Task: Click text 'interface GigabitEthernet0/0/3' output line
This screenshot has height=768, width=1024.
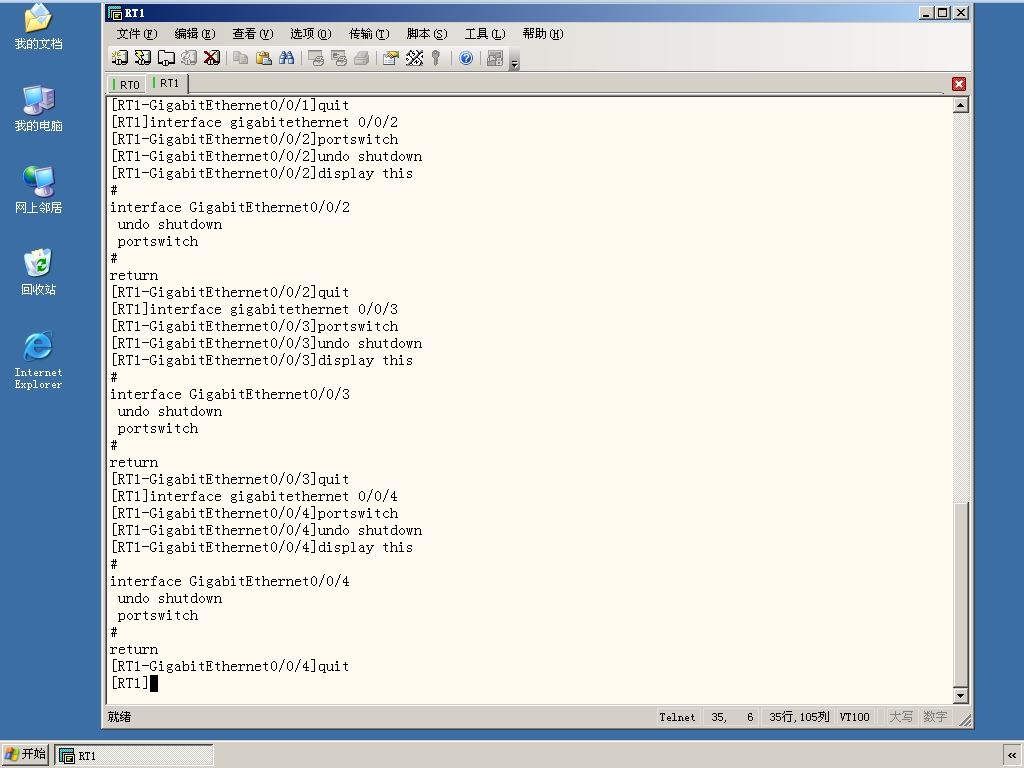Action: click(x=230, y=394)
